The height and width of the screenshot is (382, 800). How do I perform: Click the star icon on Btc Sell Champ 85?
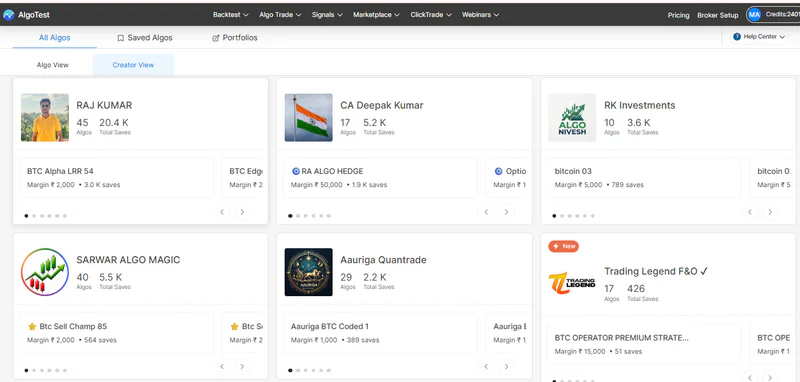(x=32, y=326)
